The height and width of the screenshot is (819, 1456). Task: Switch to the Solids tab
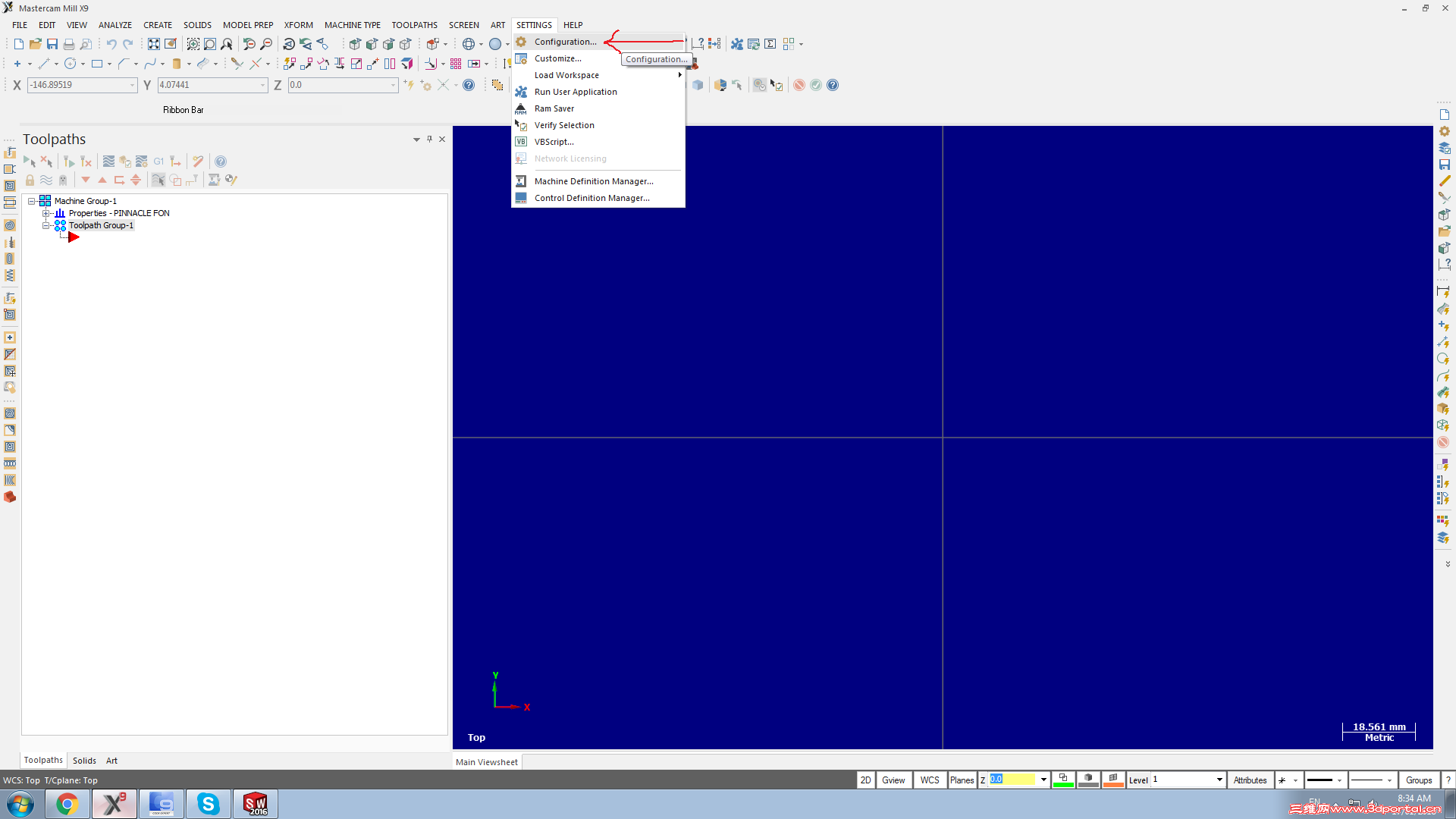point(84,761)
